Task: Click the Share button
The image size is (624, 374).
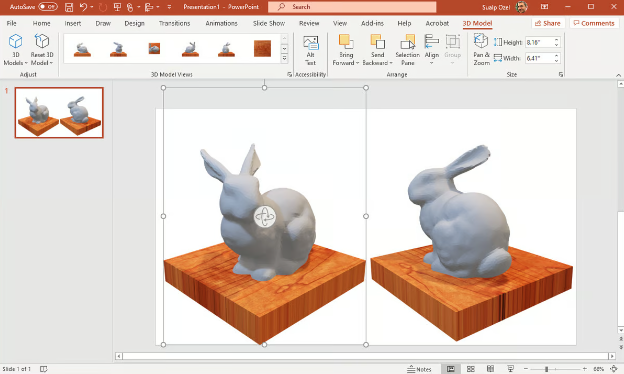Action: tap(548, 23)
